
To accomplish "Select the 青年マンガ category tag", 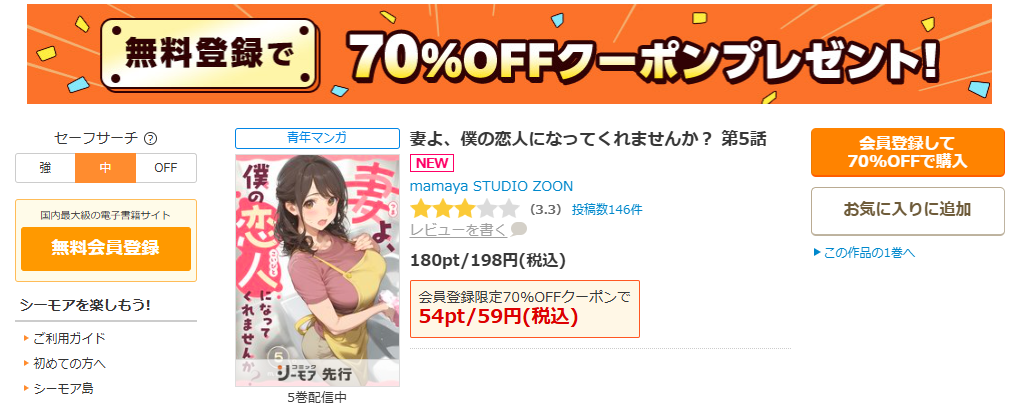I will click(x=318, y=138).
